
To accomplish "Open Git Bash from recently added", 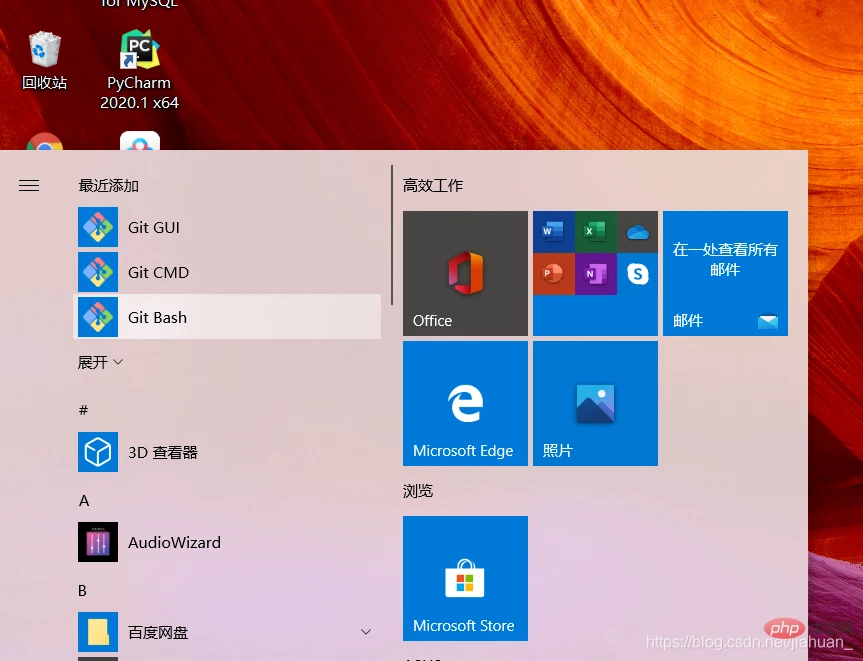I will tap(228, 317).
